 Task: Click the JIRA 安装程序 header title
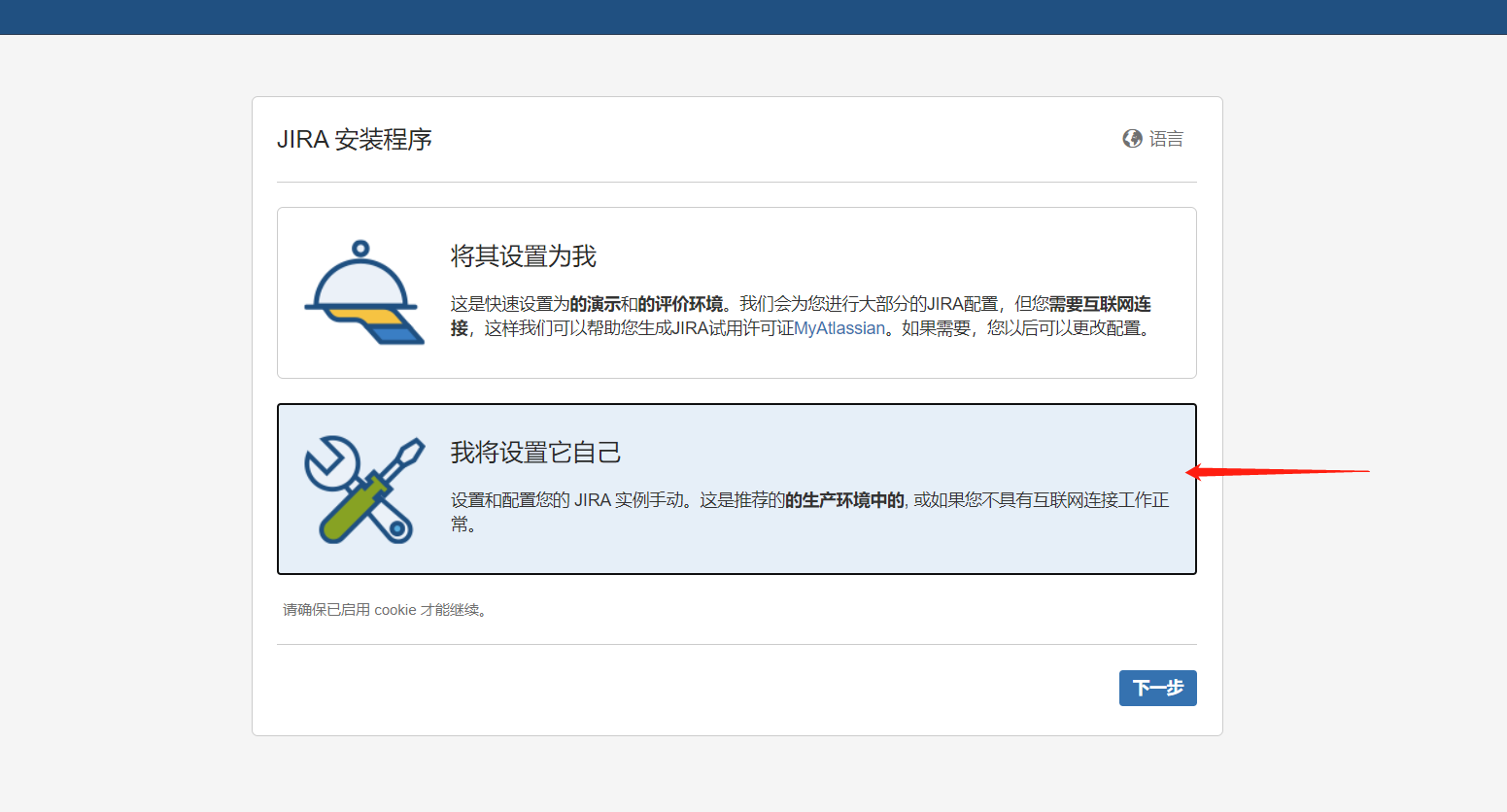(355, 140)
